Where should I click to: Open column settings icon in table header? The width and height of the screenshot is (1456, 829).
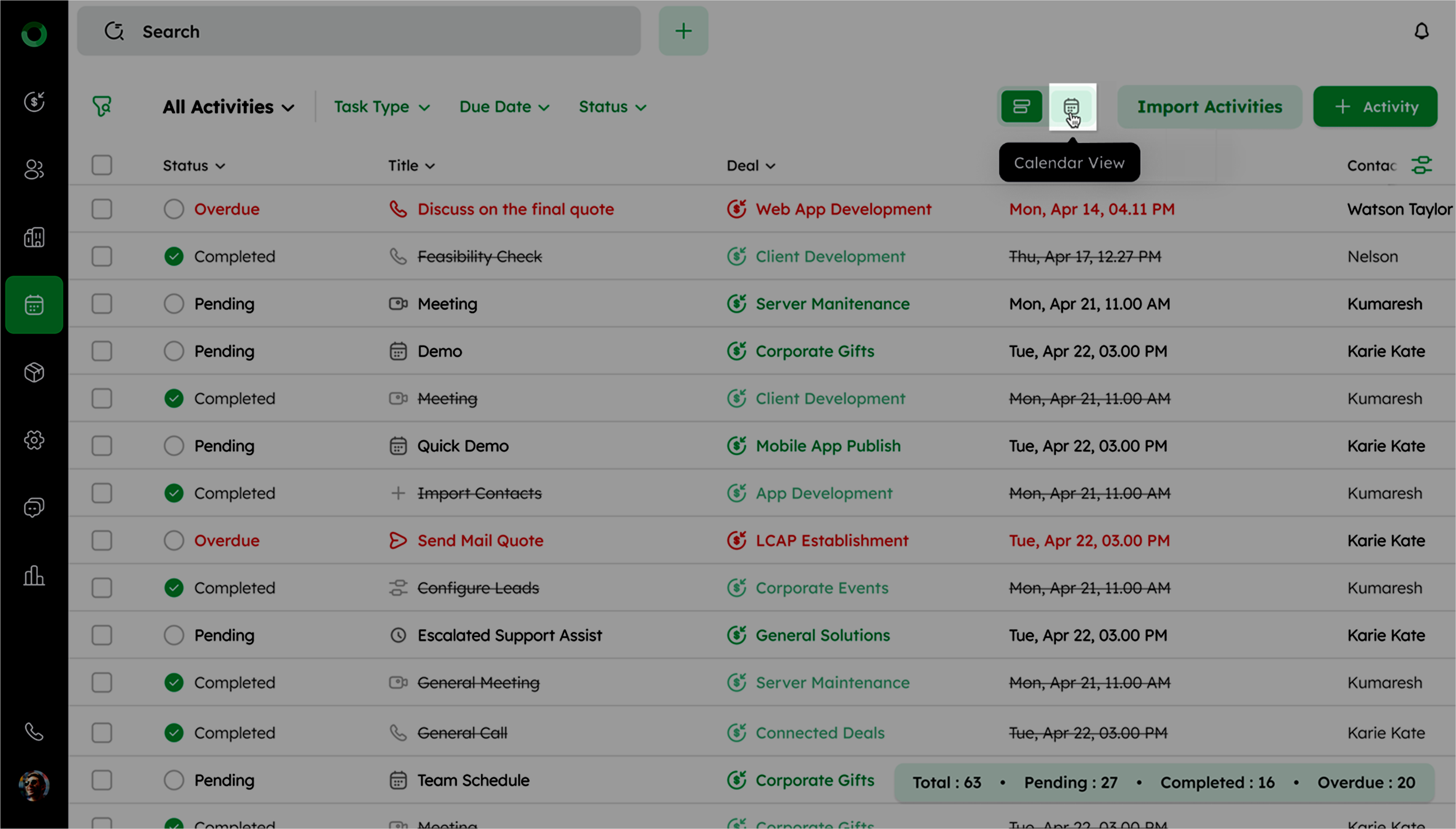(x=1421, y=165)
